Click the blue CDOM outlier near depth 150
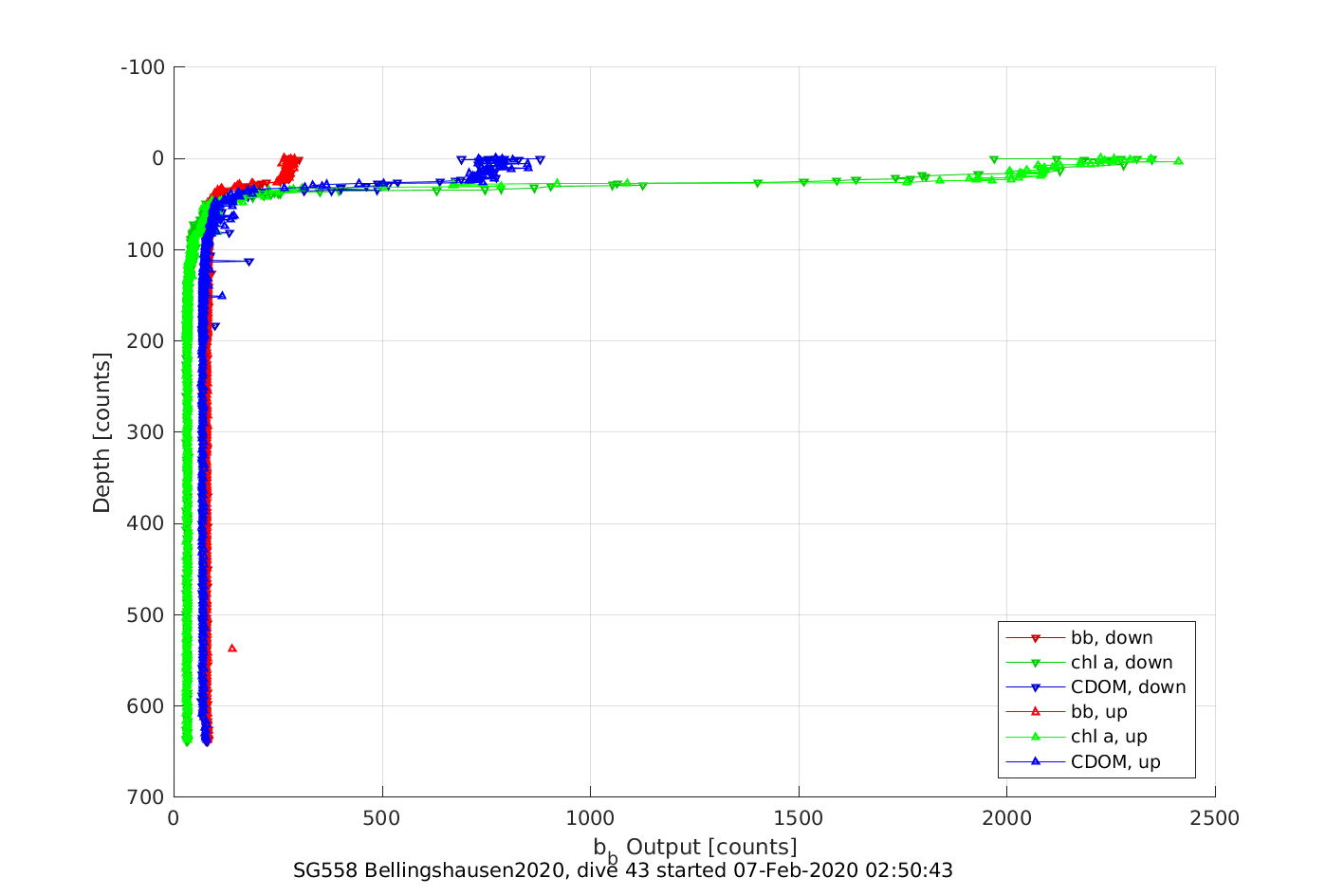Screen dimensions: 1344x896 click(x=222, y=295)
